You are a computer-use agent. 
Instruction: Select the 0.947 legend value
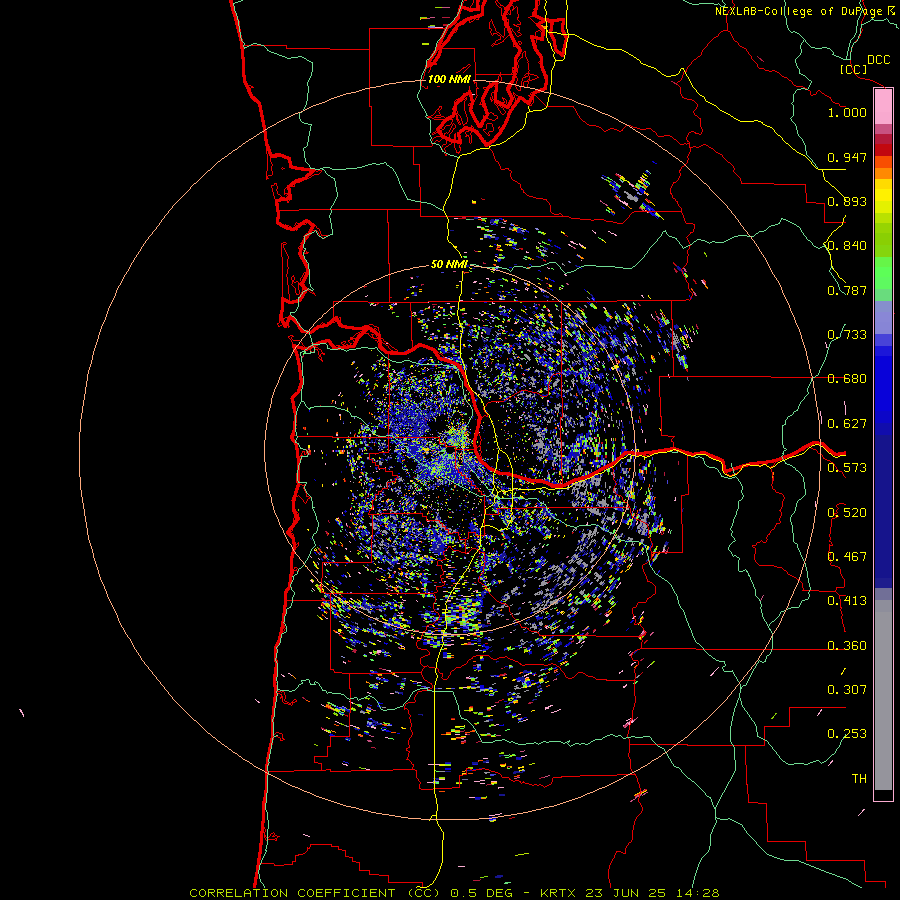(x=847, y=157)
